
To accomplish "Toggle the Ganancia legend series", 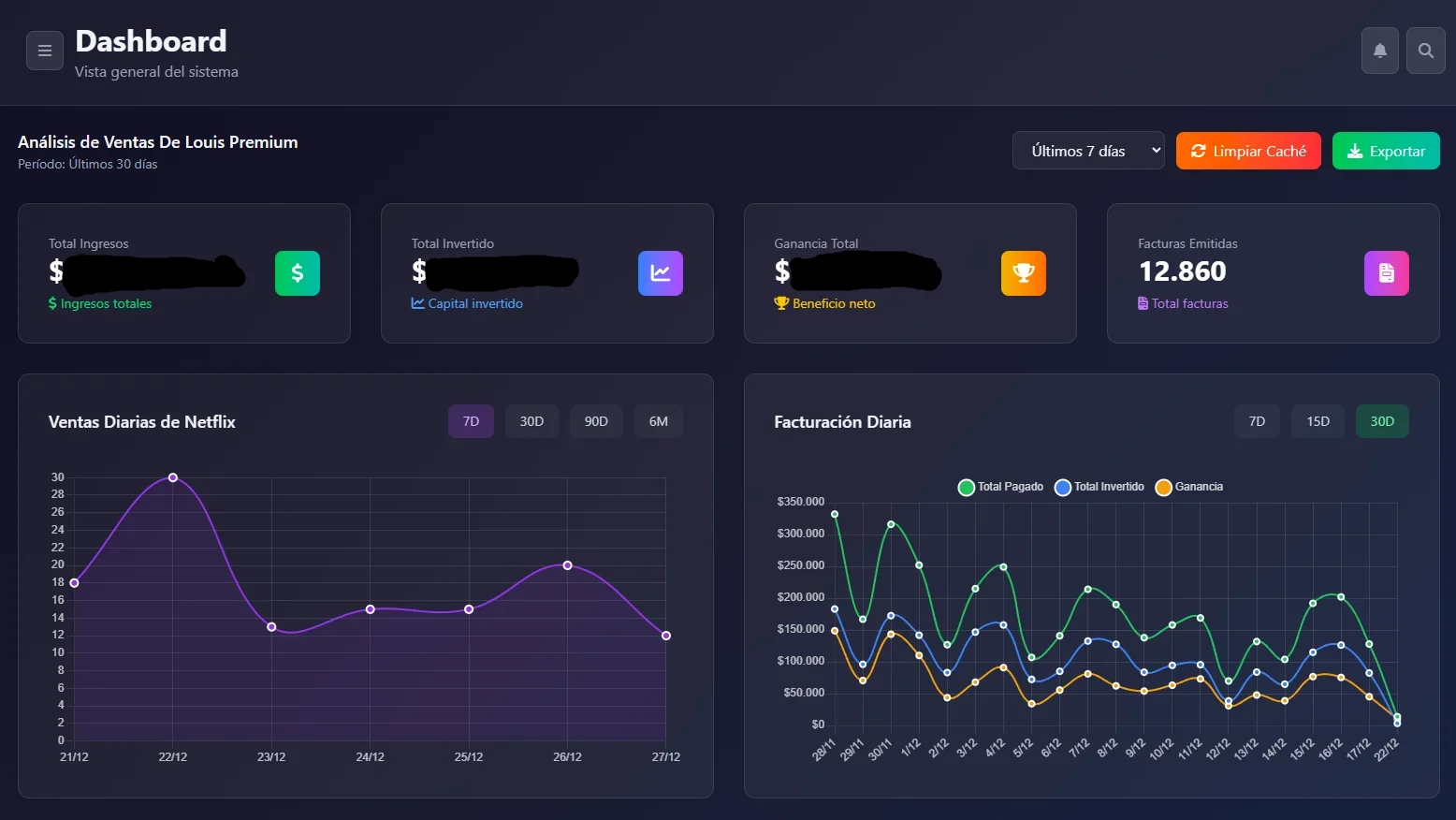I will pyautogui.click(x=1189, y=487).
